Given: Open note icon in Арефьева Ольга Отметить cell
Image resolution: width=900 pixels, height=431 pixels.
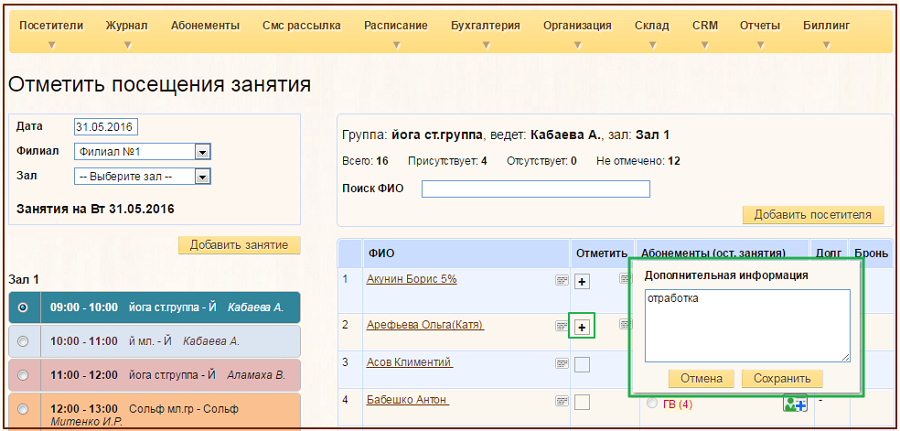Looking at the screenshot, I should click(x=625, y=324).
